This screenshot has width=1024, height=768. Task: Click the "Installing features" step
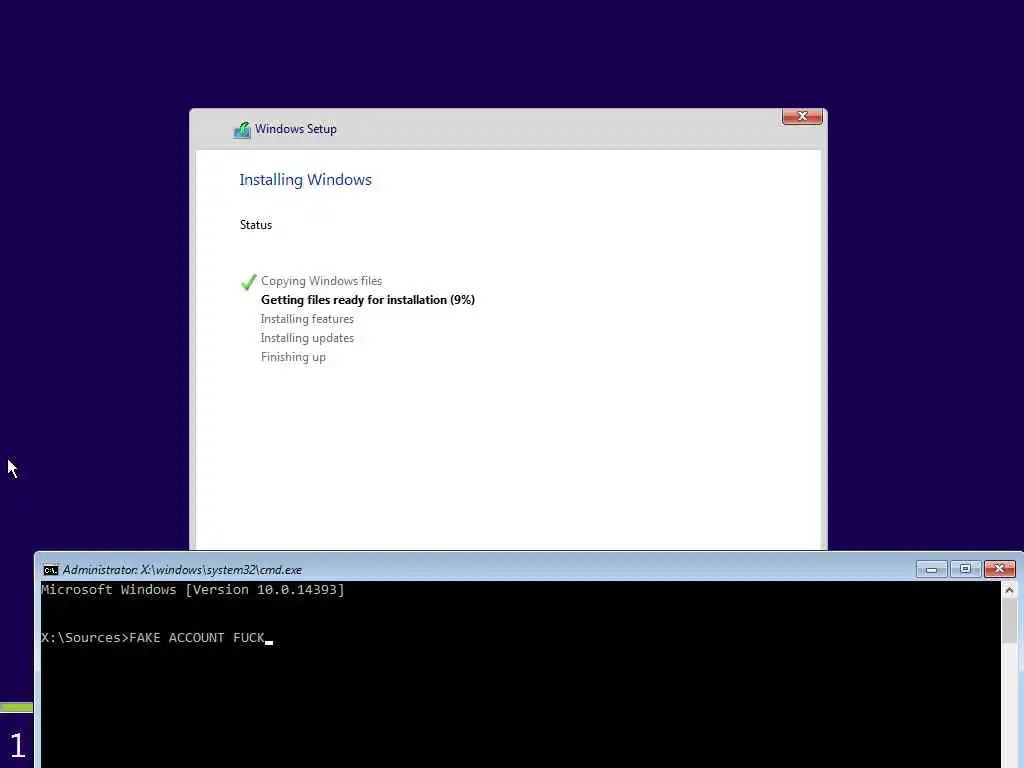click(307, 319)
